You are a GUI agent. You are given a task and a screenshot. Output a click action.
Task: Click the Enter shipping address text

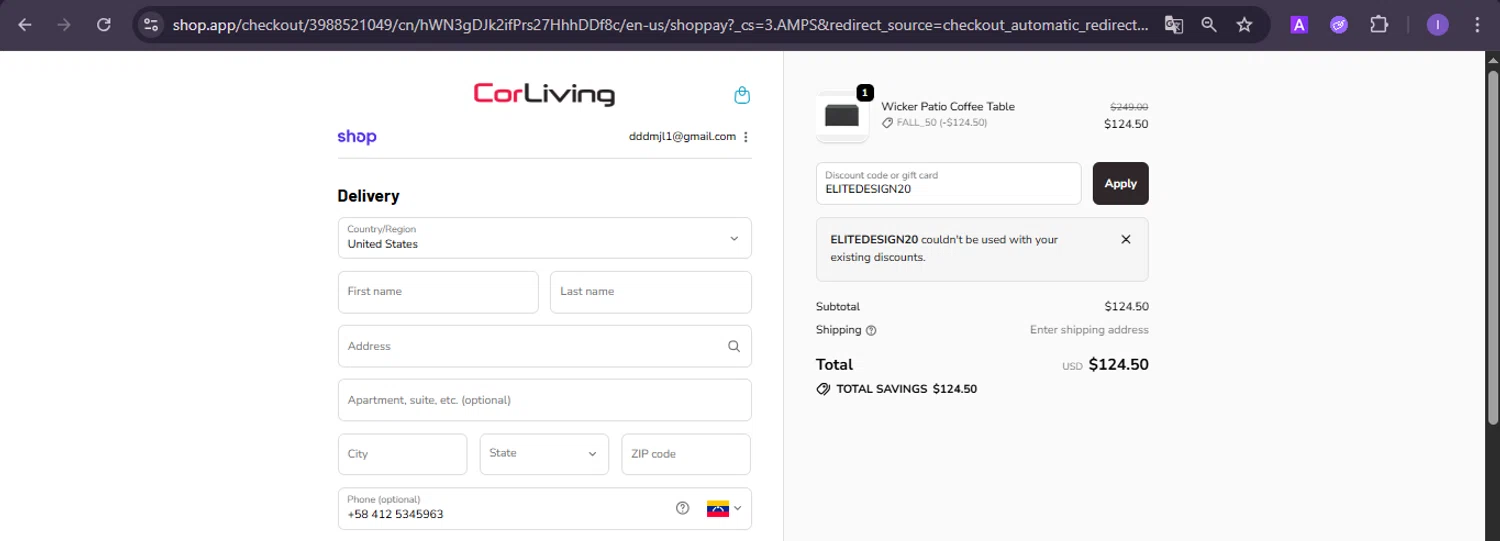1089,330
